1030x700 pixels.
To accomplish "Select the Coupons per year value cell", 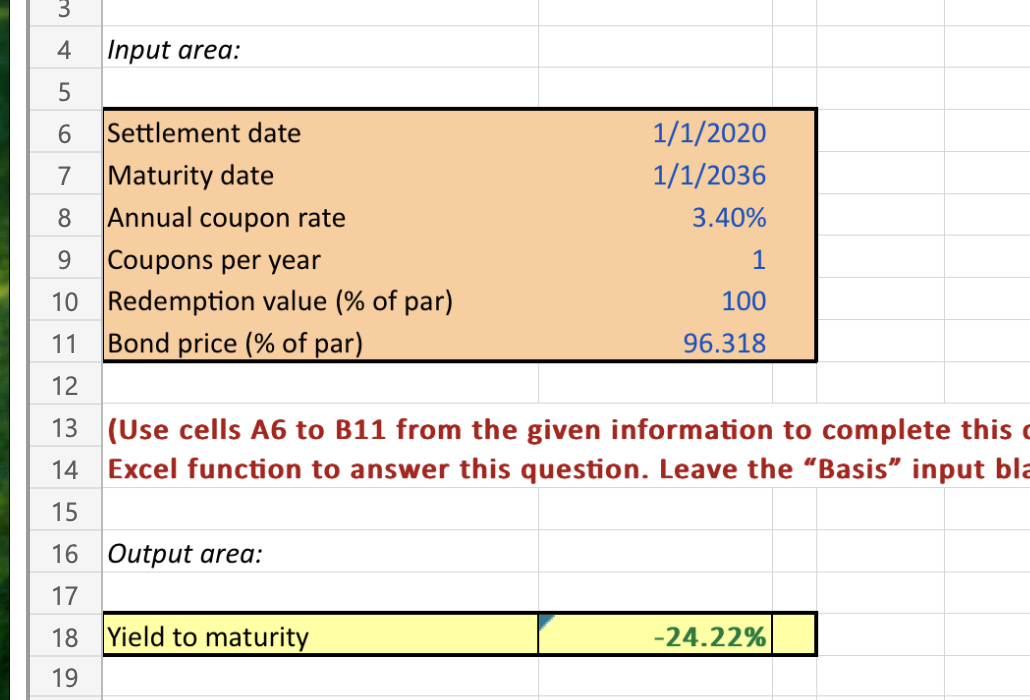I will click(x=655, y=259).
